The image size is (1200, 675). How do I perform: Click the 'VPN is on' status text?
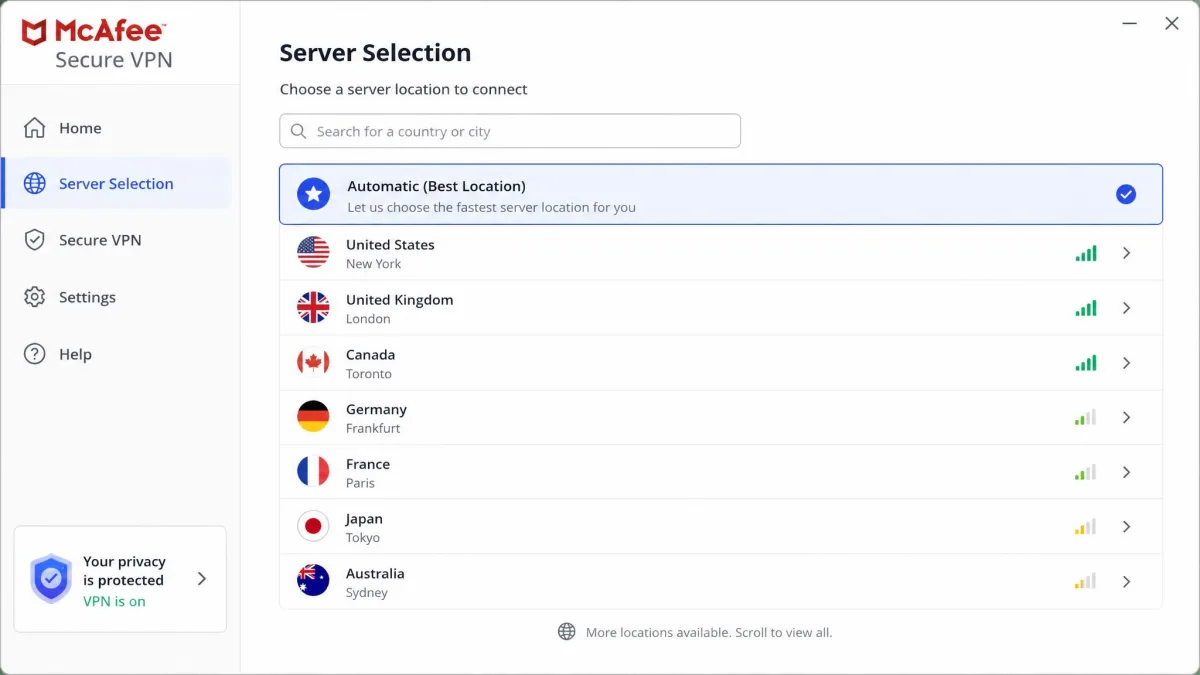pyautogui.click(x=114, y=601)
